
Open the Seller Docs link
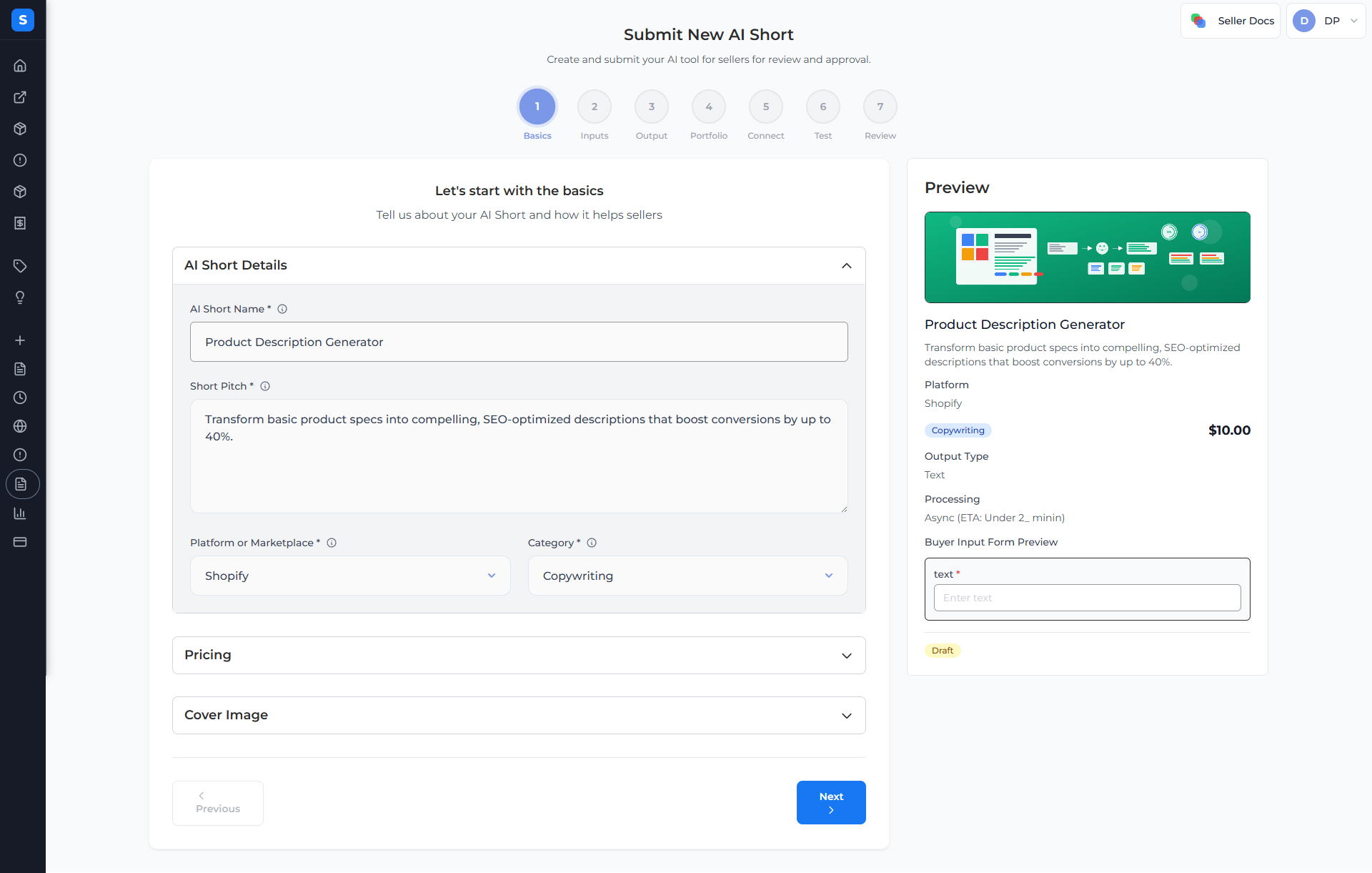[1231, 21]
